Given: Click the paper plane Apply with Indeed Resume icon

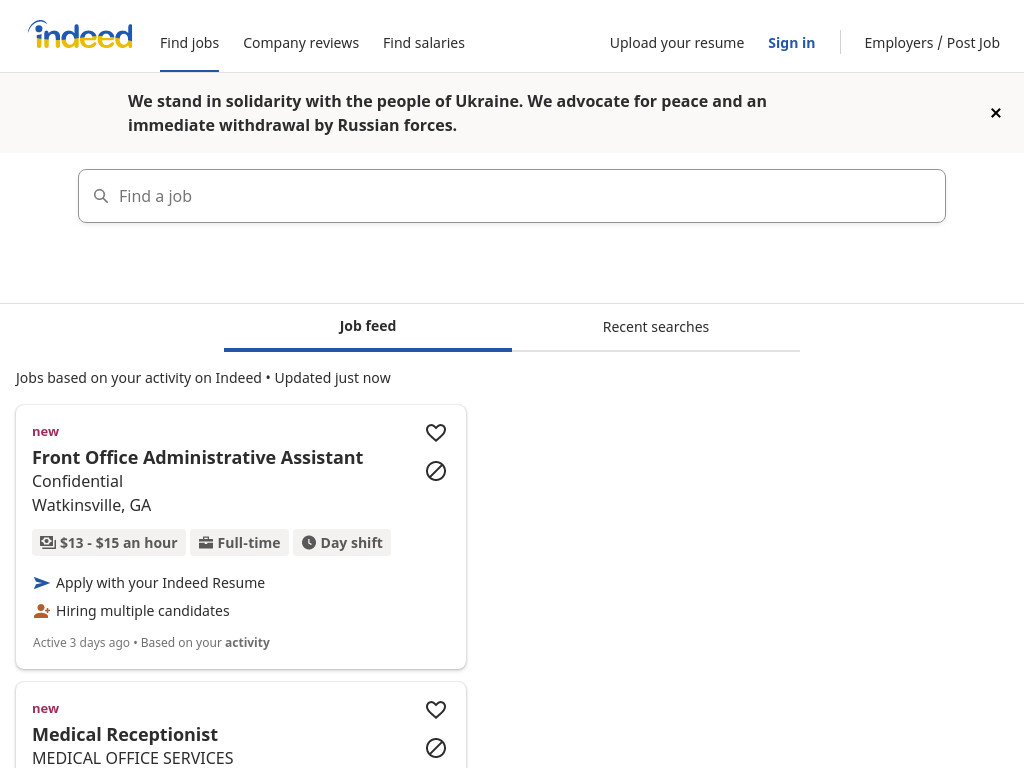Looking at the screenshot, I should [41, 583].
